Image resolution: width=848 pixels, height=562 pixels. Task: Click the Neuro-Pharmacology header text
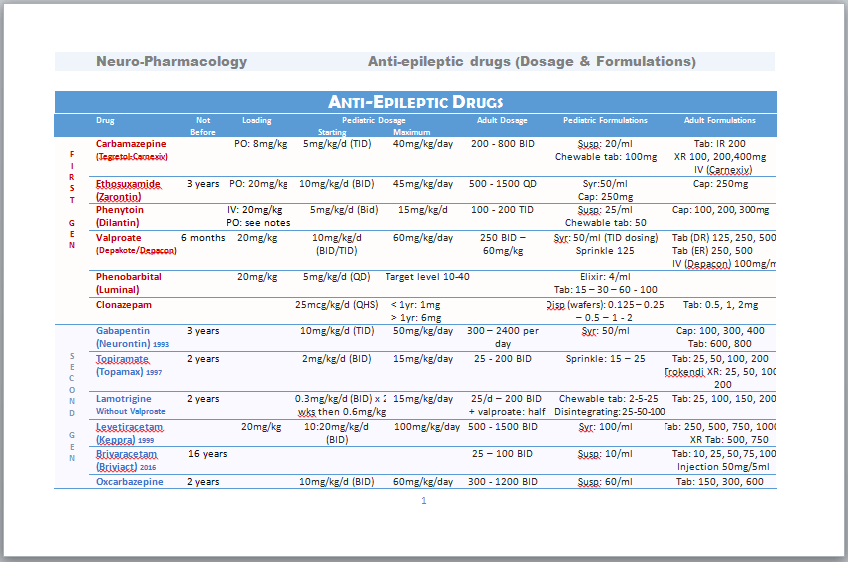[x=171, y=62]
